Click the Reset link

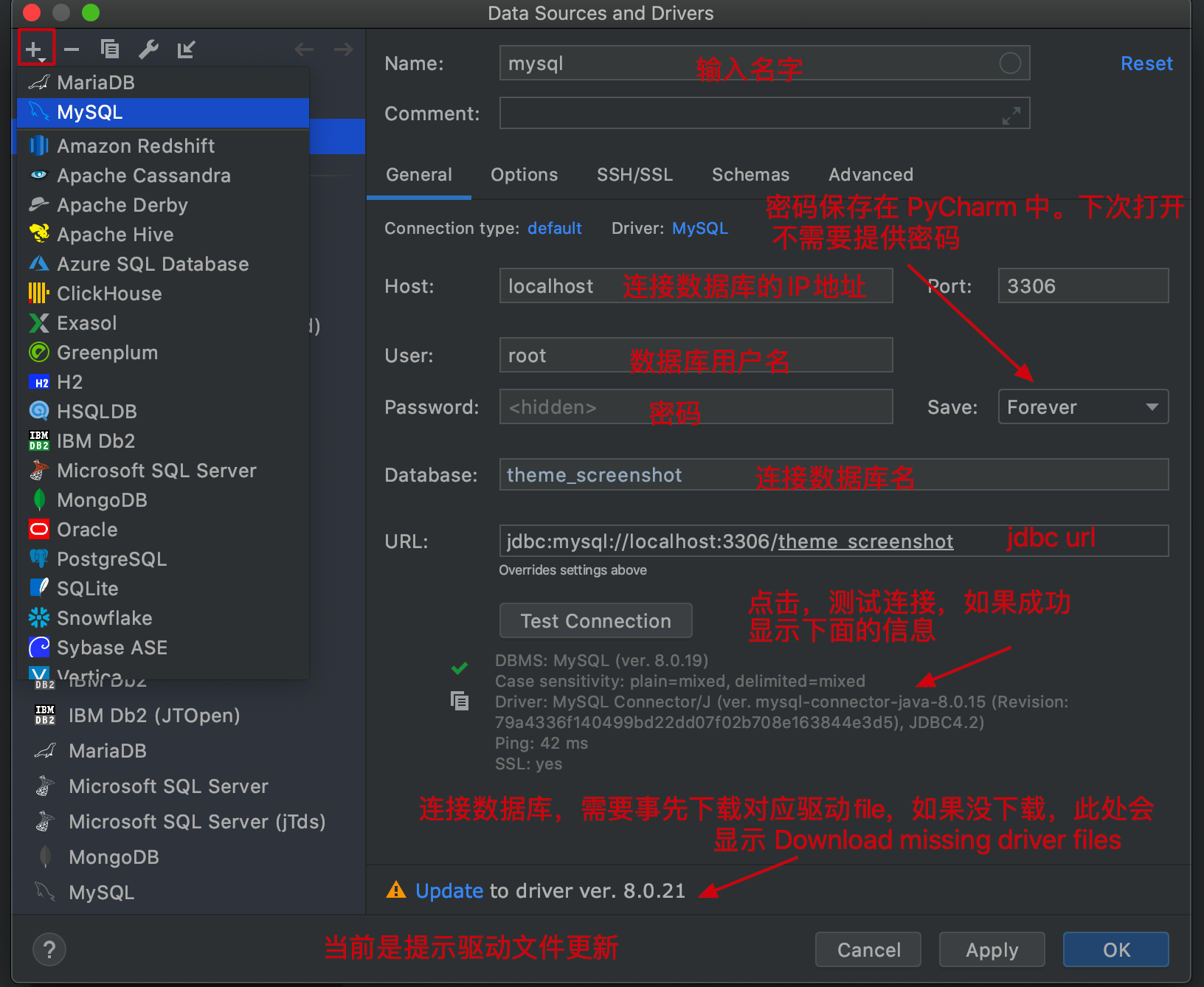point(1146,63)
